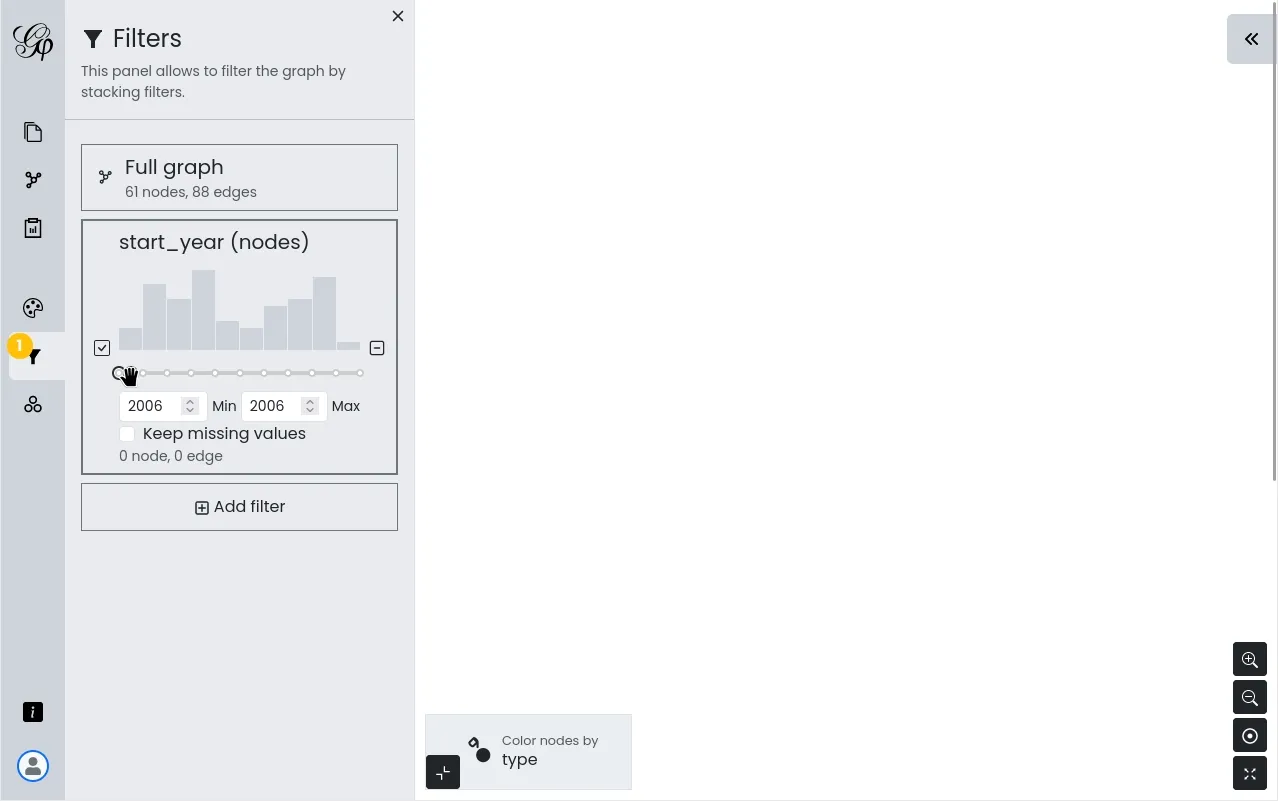Click the info icon in sidebar
This screenshot has width=1278, height=801.
[x=33, y=712]
